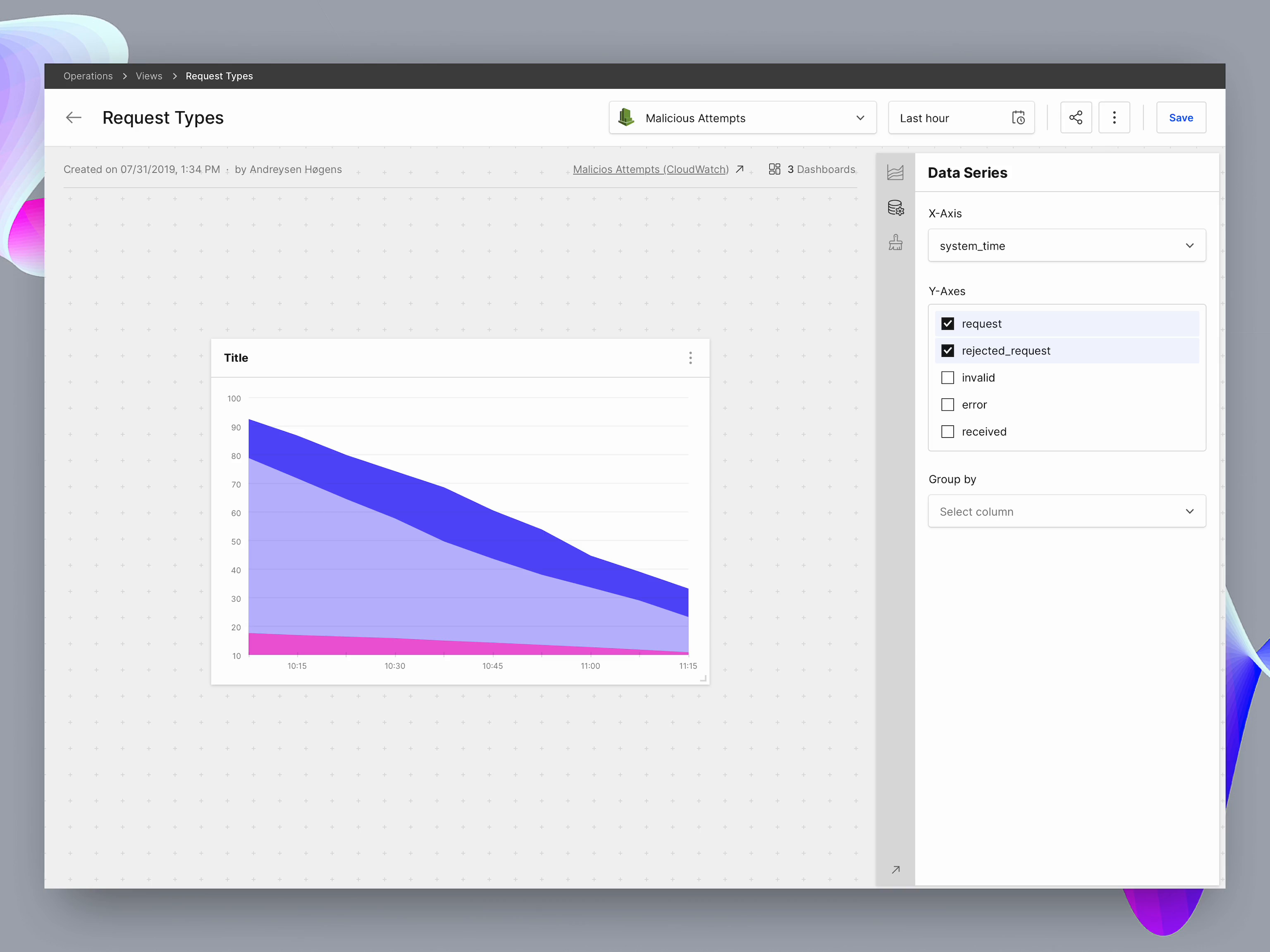Select the style brush icon in sidebar

pyautogui.click(x=896, y=242)
